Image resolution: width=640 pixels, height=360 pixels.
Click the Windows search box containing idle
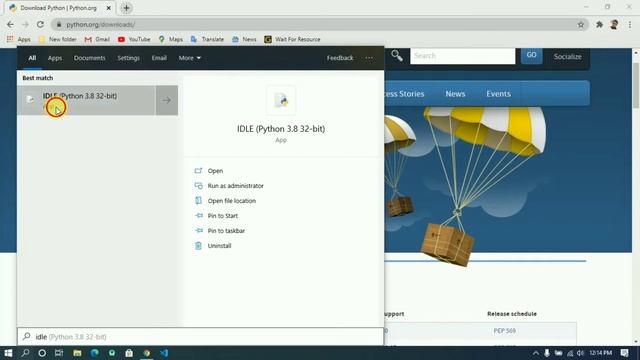pyautogui.click(x=200, y=337)
